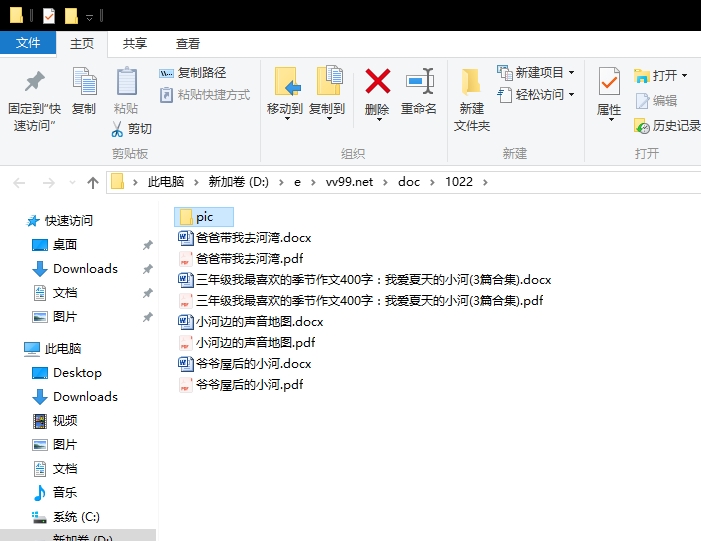Click the Properties checkmark icon
The height and width of the screenshot is (541, 701).
click(609, 81)
